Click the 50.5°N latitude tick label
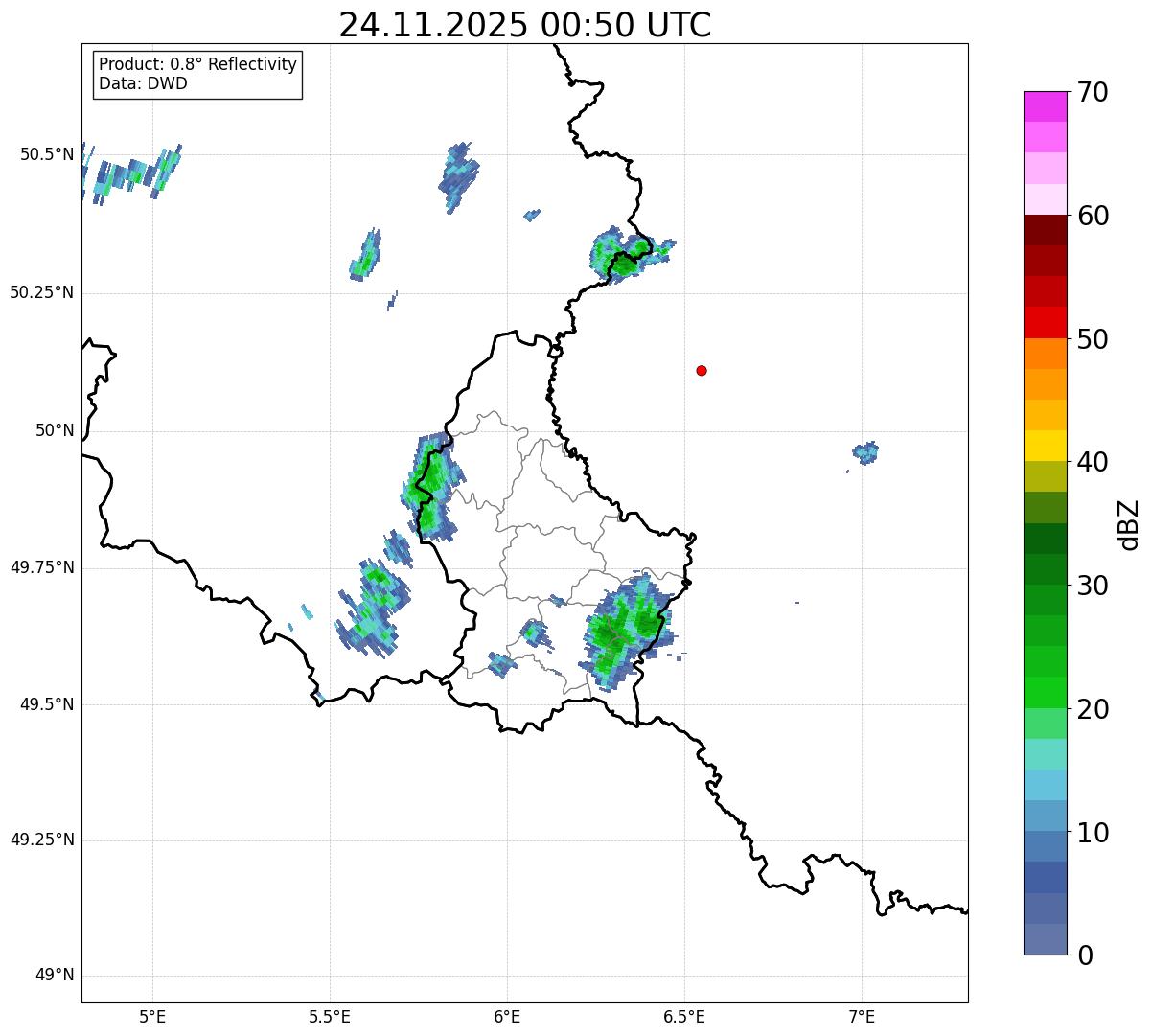 click(47, 154)
